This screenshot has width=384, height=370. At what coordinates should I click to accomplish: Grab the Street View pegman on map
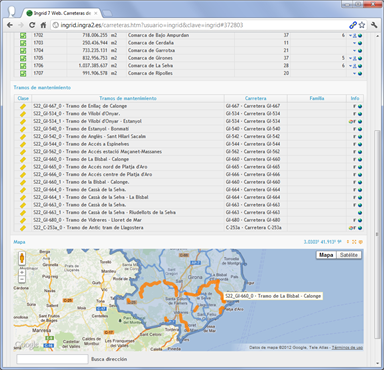tap(22, 258)
